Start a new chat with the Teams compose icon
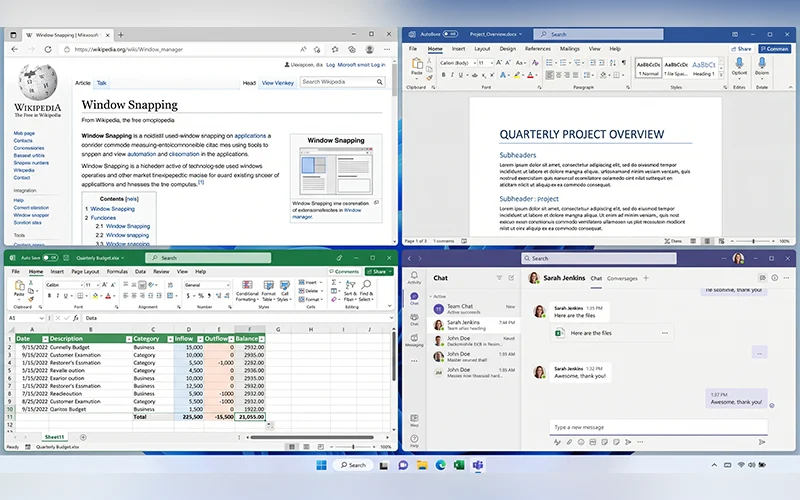The image size is (800, 500). coord(511,278)
